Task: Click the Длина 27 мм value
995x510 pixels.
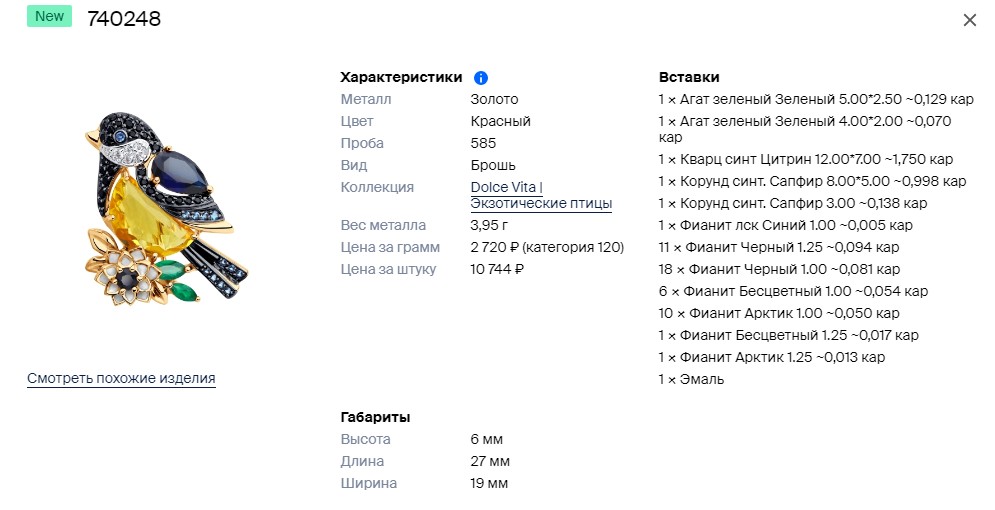Action: tap(490, 462)
